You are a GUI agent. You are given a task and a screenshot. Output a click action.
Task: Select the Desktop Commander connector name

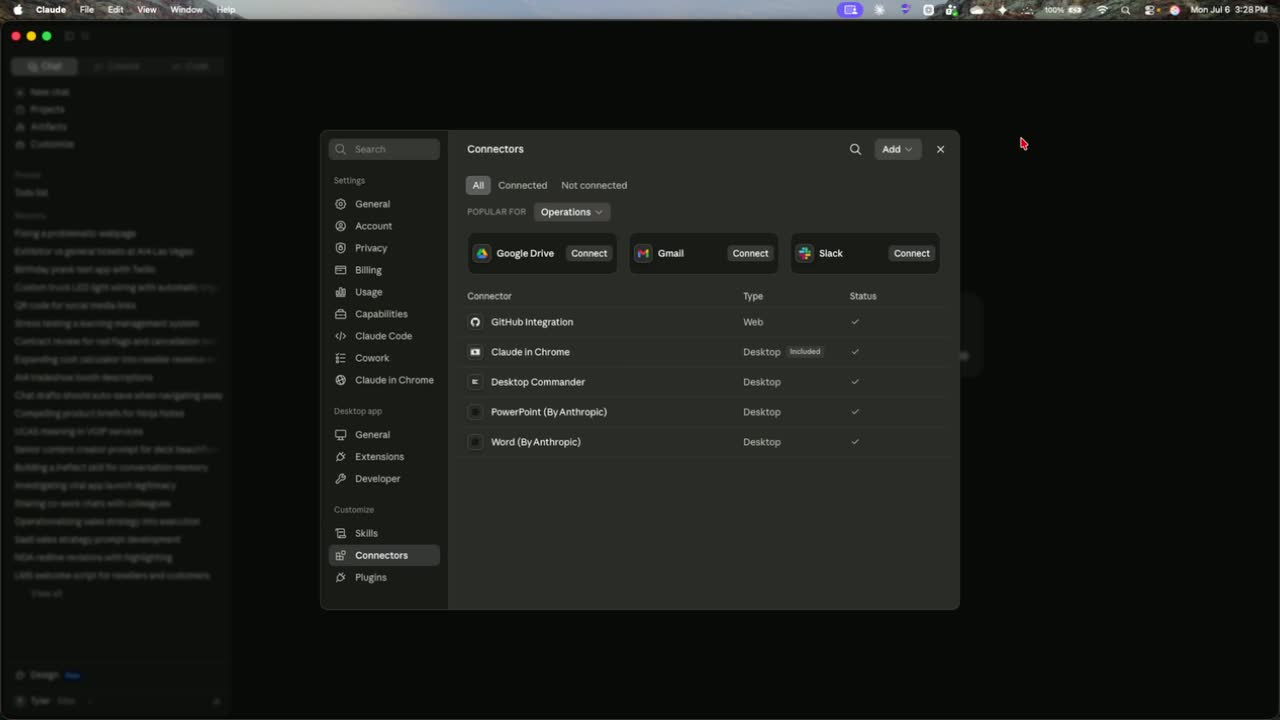pyautogui.click(x=538, y=382)
